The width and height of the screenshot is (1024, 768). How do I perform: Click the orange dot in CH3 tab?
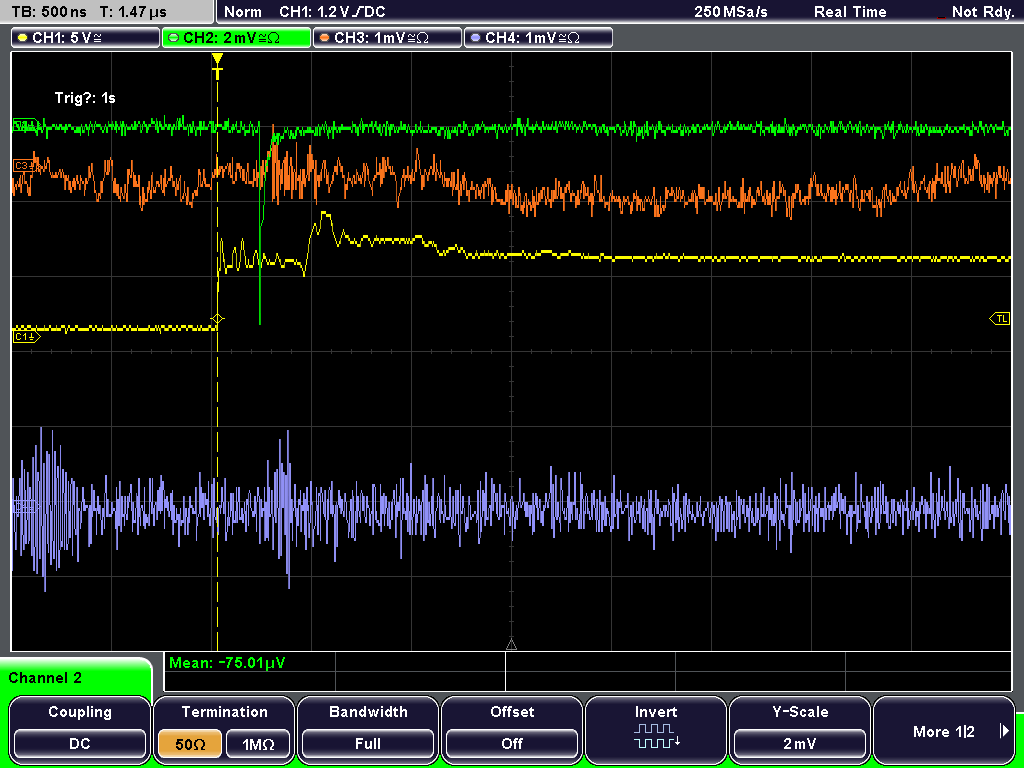[325, 38]
